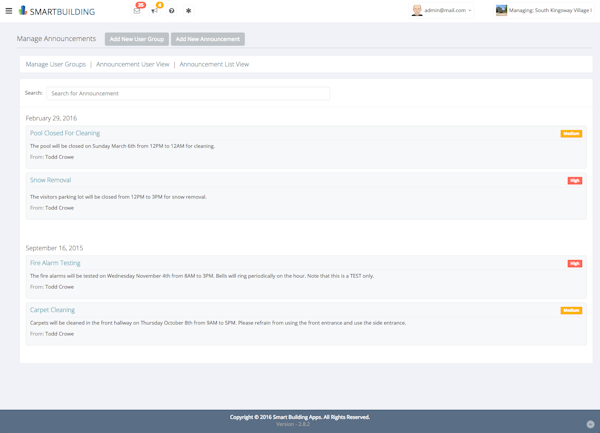The image size is (600, 433).
Task: Click Add New User Group button
Action: [x=137, y=39]
